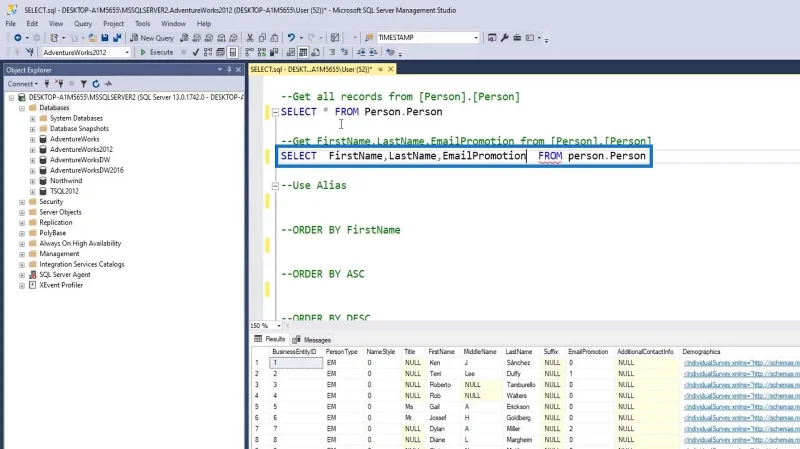Switch to the Results tab
This screenshot has height=449, width=800.
click(270, 339)
